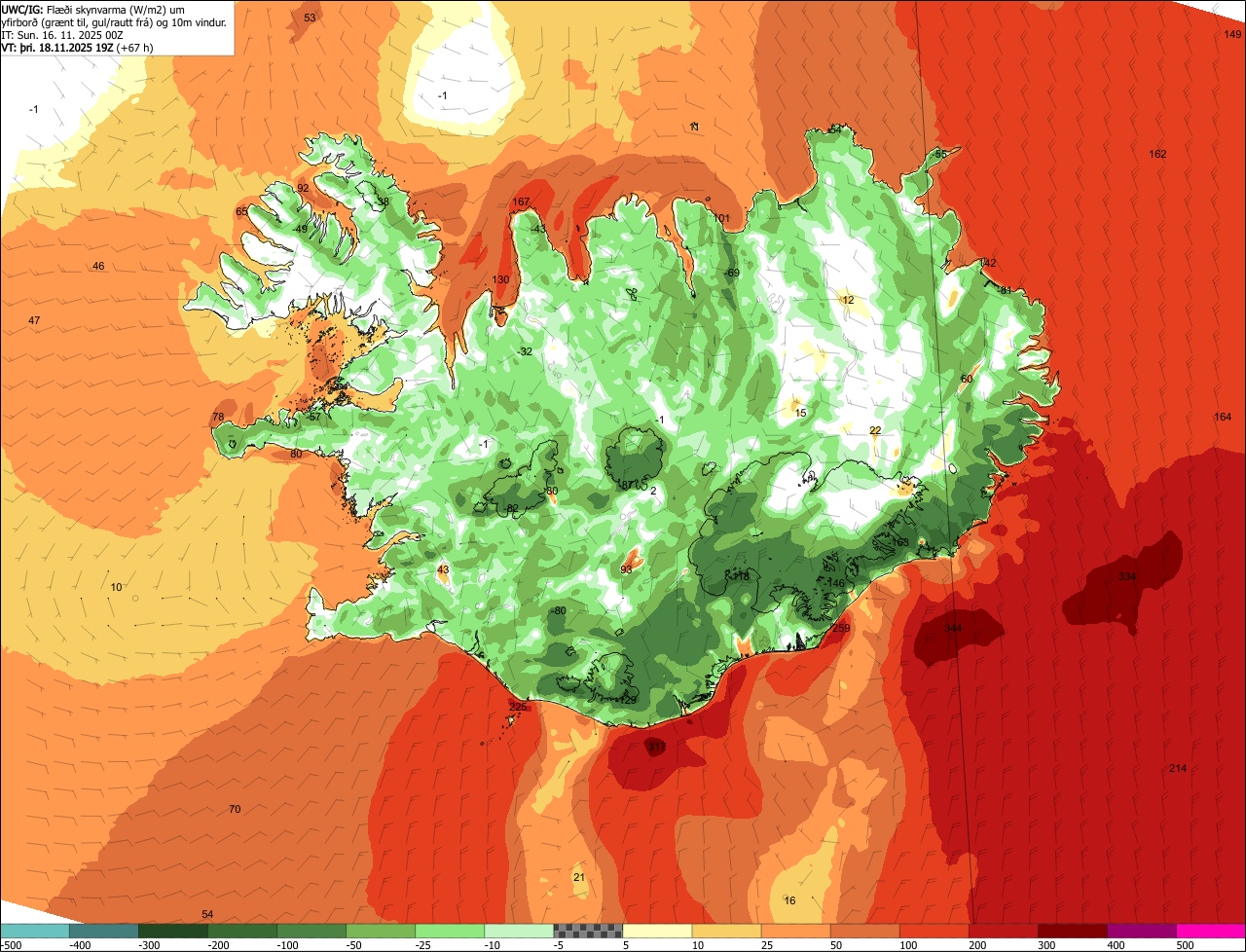The height and width of the screenshot is (952, 1246).
Task: Click the 225 value on the south coast
Action: [x=518, y=708]
